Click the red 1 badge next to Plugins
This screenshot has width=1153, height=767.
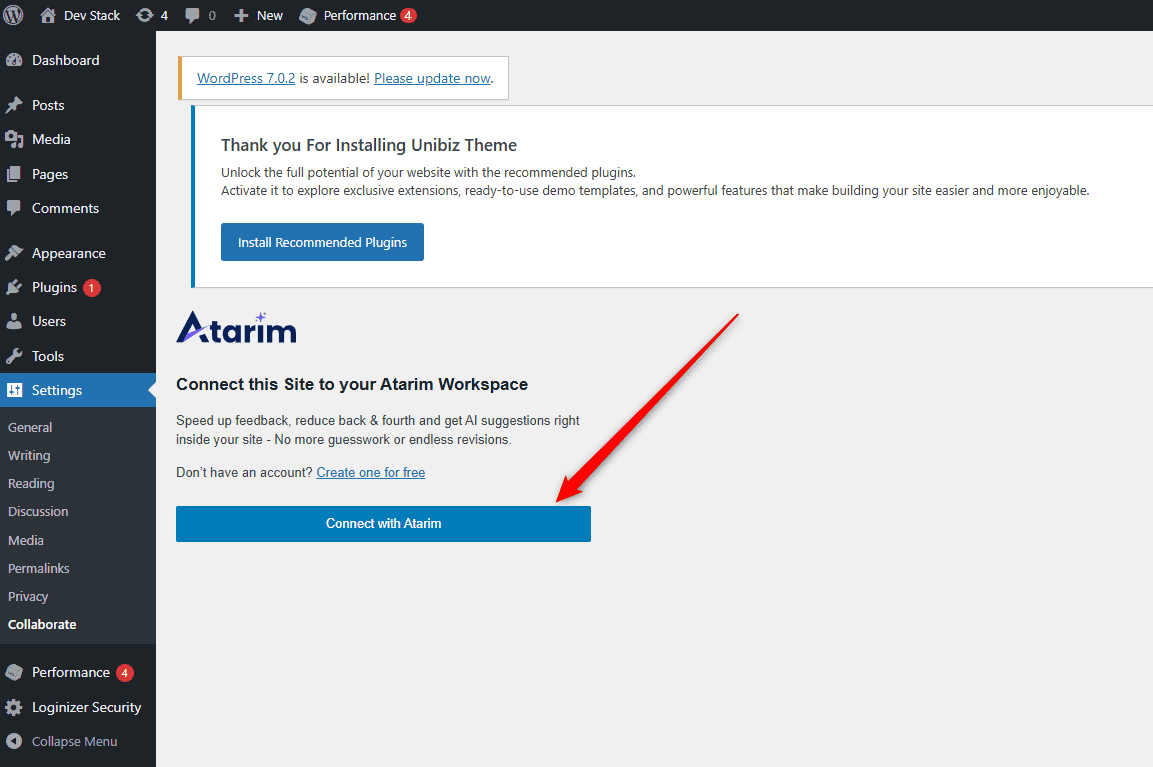click(x=91, y=288)
